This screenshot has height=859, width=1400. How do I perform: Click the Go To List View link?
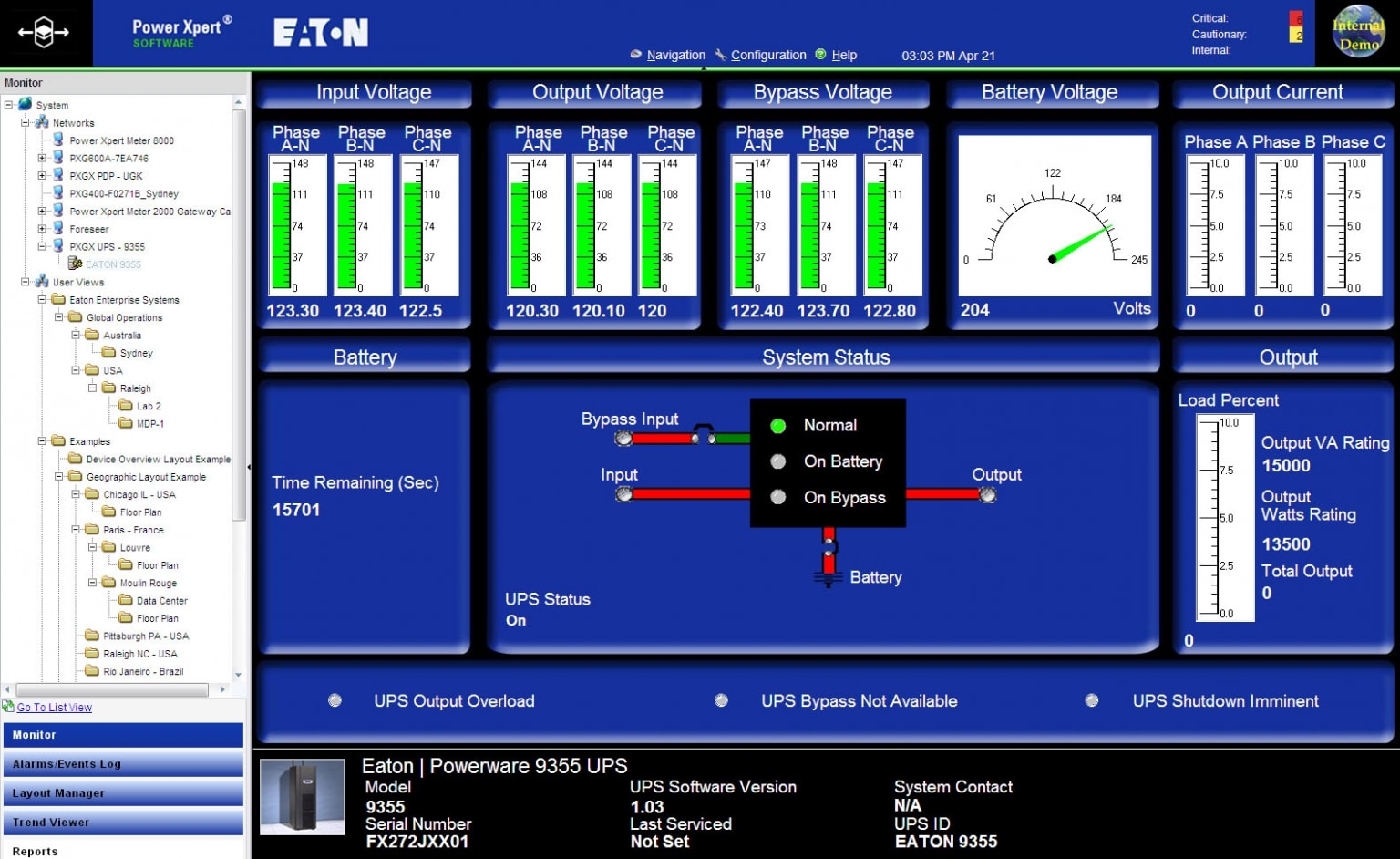point(53,707)
